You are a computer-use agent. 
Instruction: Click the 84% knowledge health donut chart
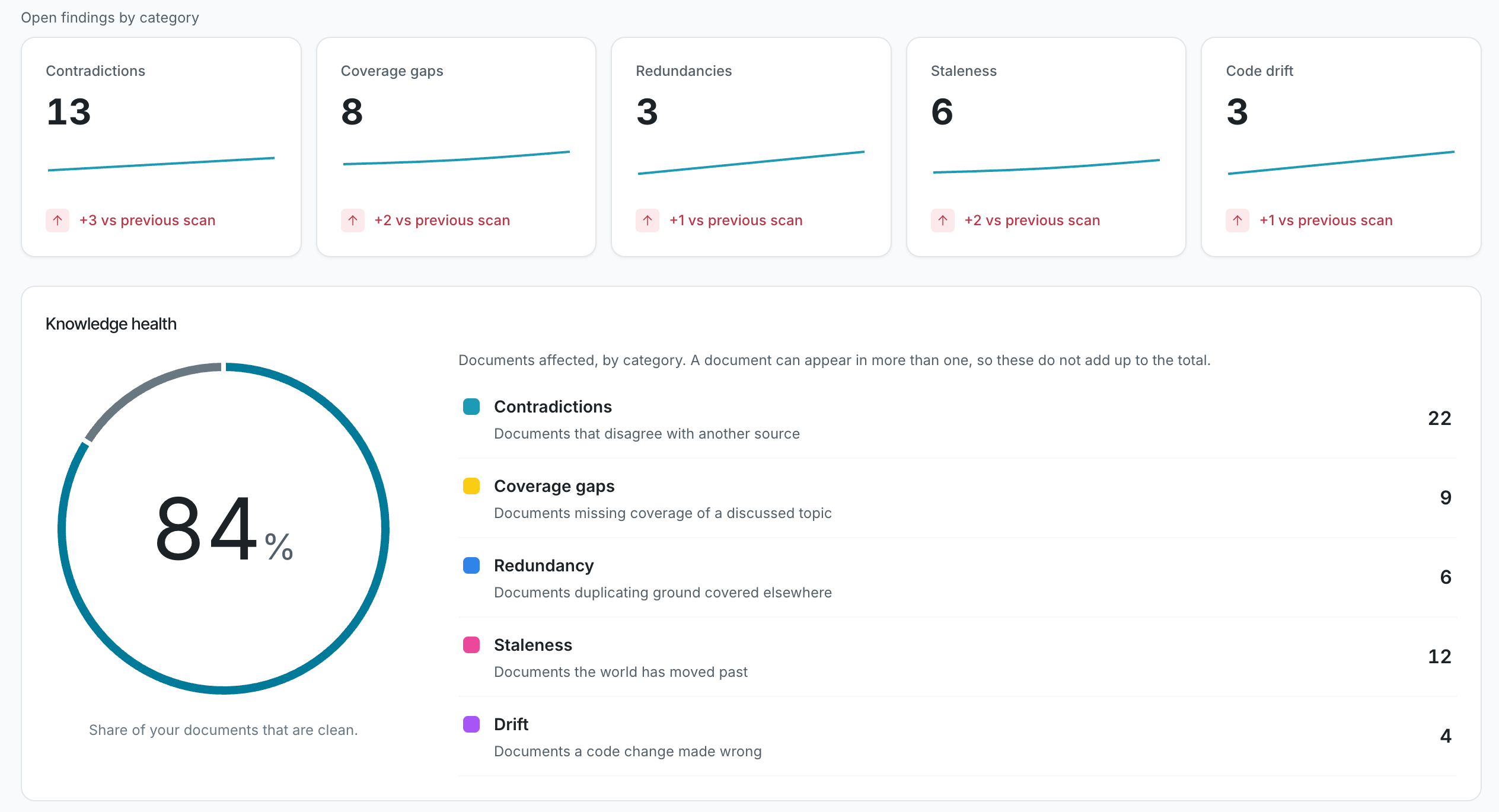click(x=224, y=528)
